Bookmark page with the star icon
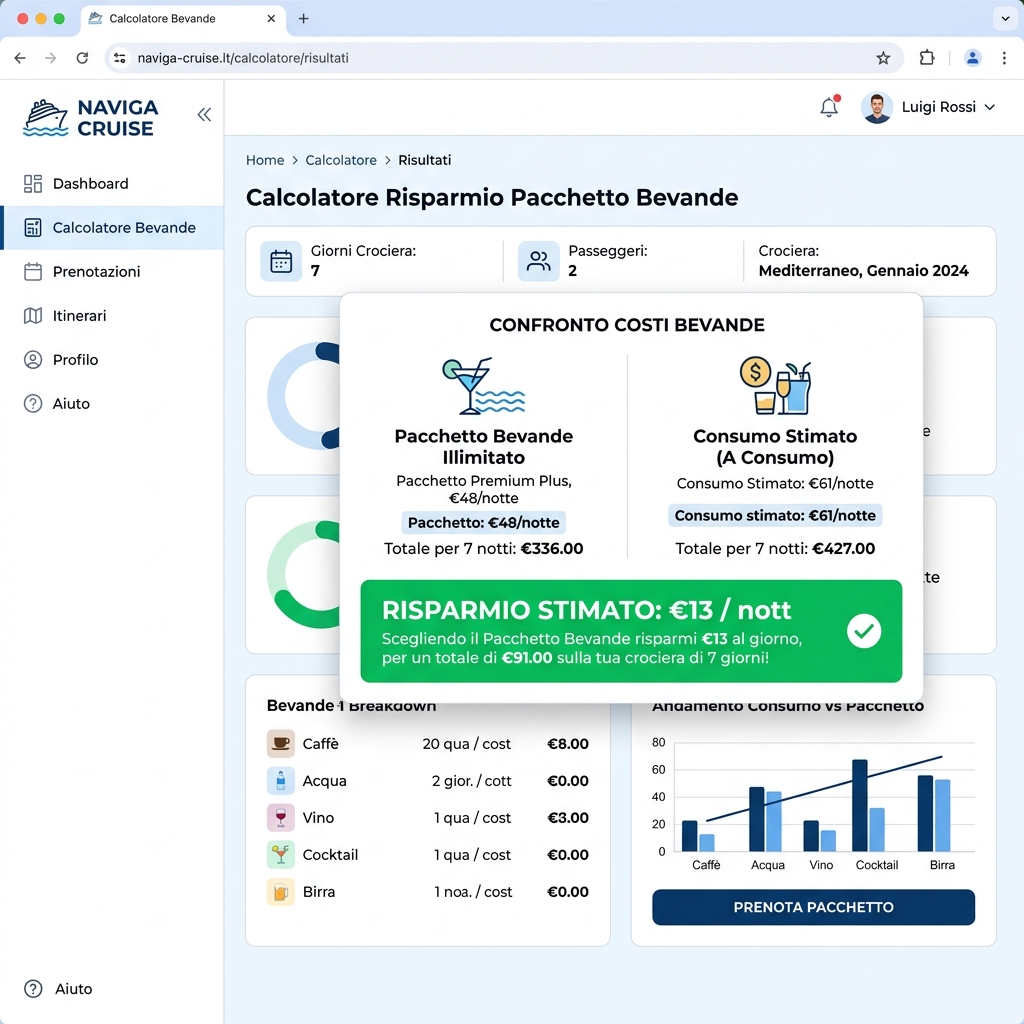The height and width of the screenshot is (1024, 1024). 883,58
